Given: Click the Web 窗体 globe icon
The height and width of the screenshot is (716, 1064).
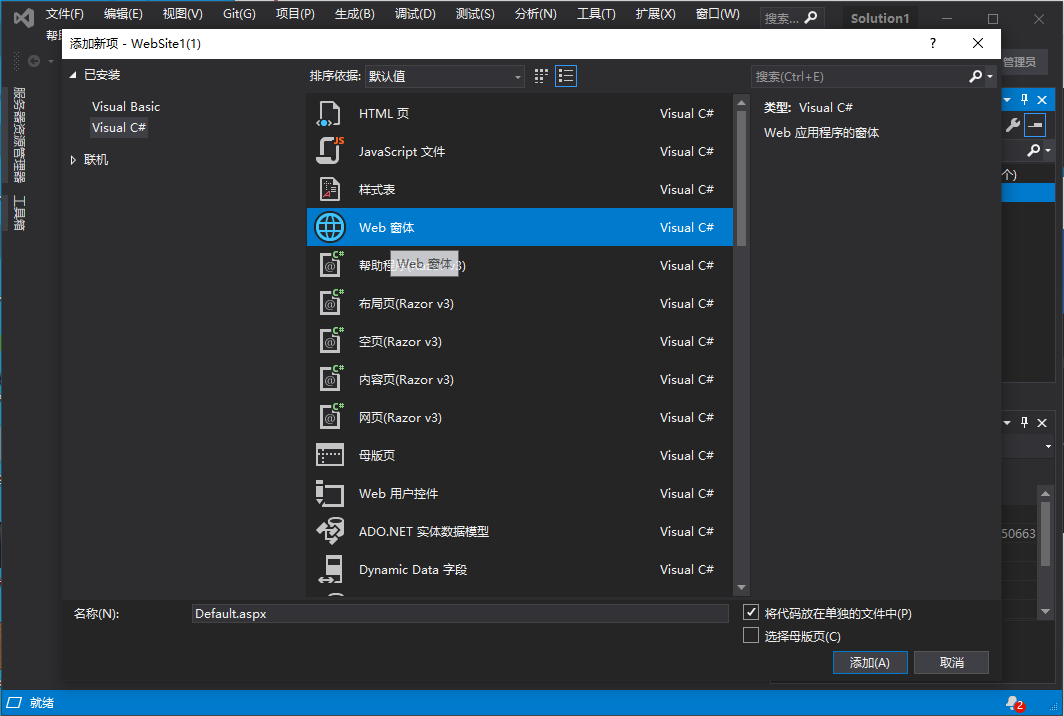Looking at the screenshot, I should point(330,227).
